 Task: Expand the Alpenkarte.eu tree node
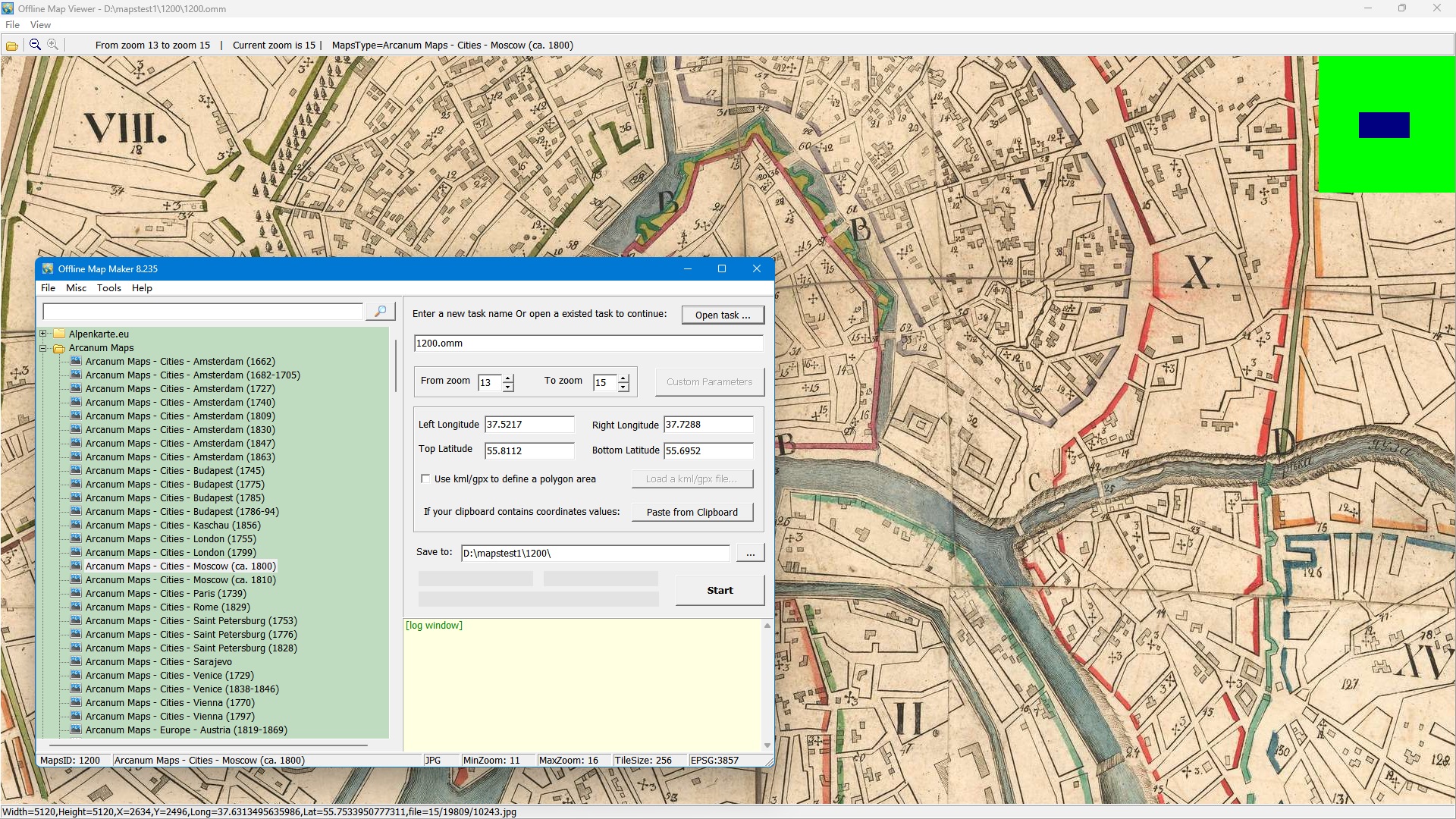pos(43,334)
